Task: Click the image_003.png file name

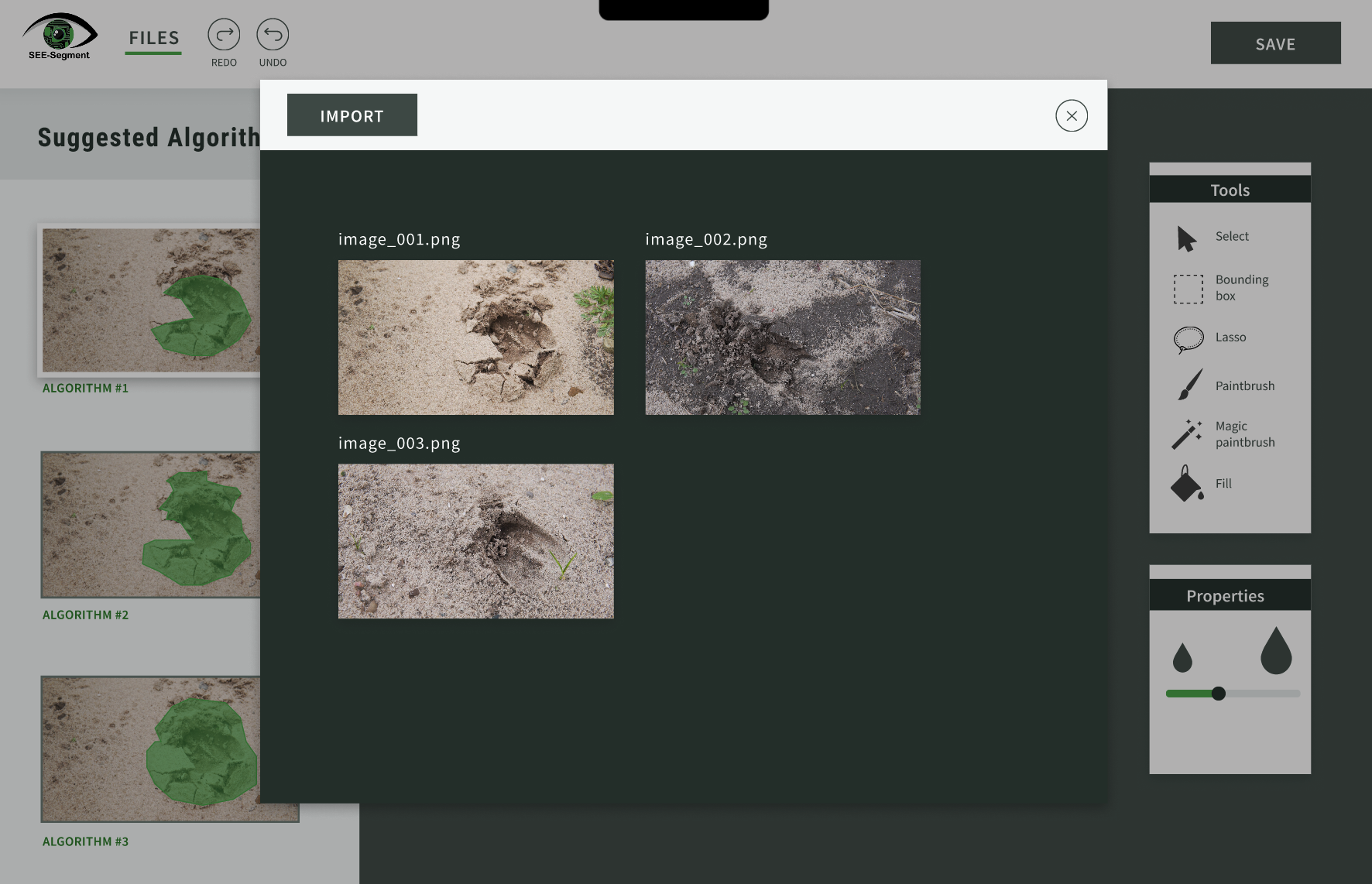Action: [400, 444]
